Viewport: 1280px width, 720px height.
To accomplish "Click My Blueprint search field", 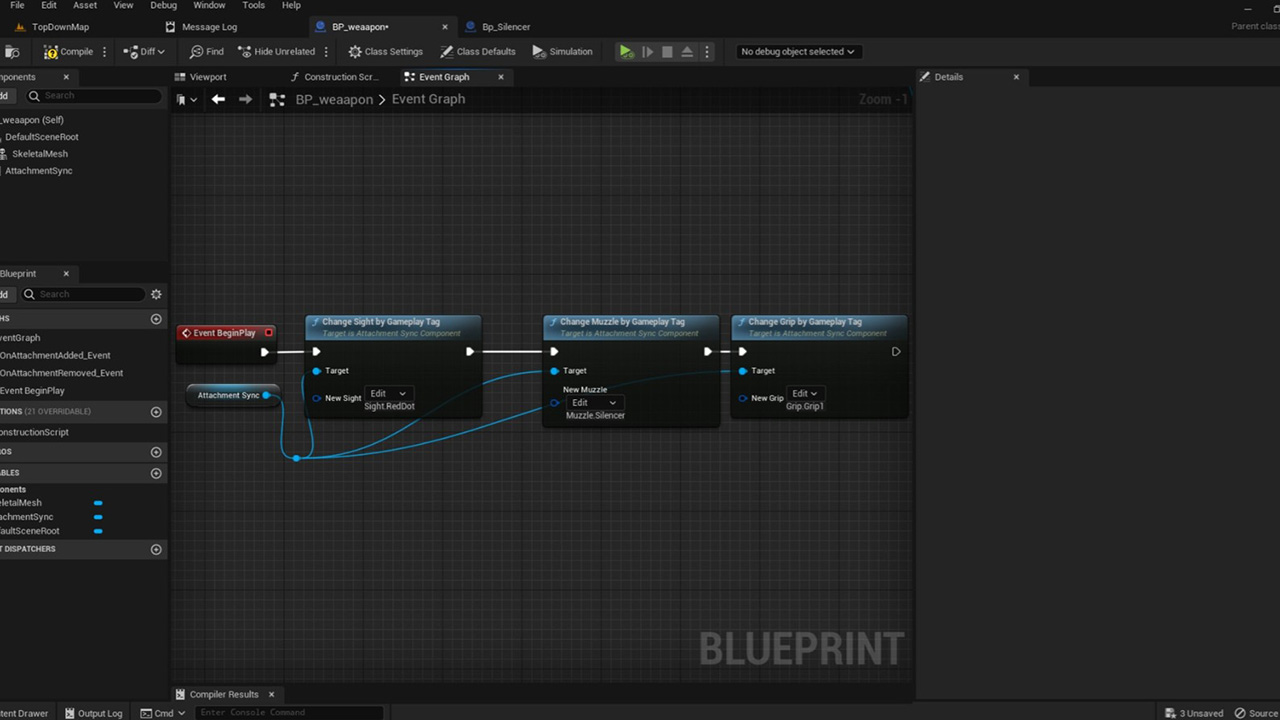I will click(90, 294).
